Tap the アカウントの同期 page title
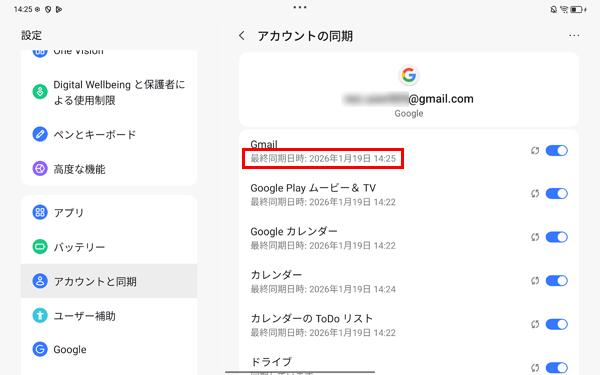Viewport: 600px width, 375px height. pos(305,36)
